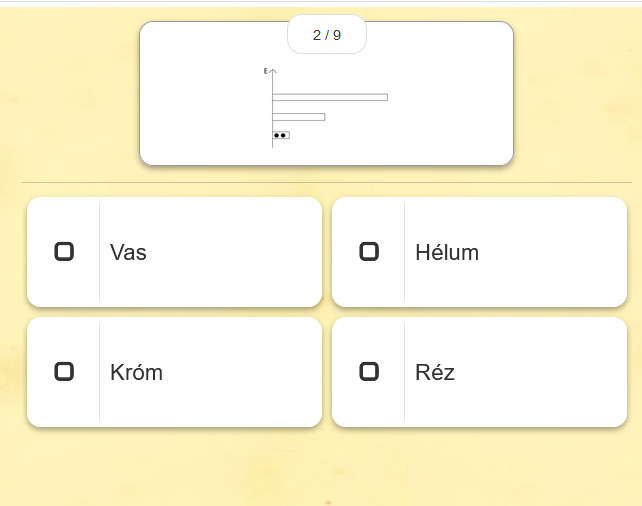Check the box beside Króm
This screenshot has width=642, height=506.
click(x=64, y=371)
